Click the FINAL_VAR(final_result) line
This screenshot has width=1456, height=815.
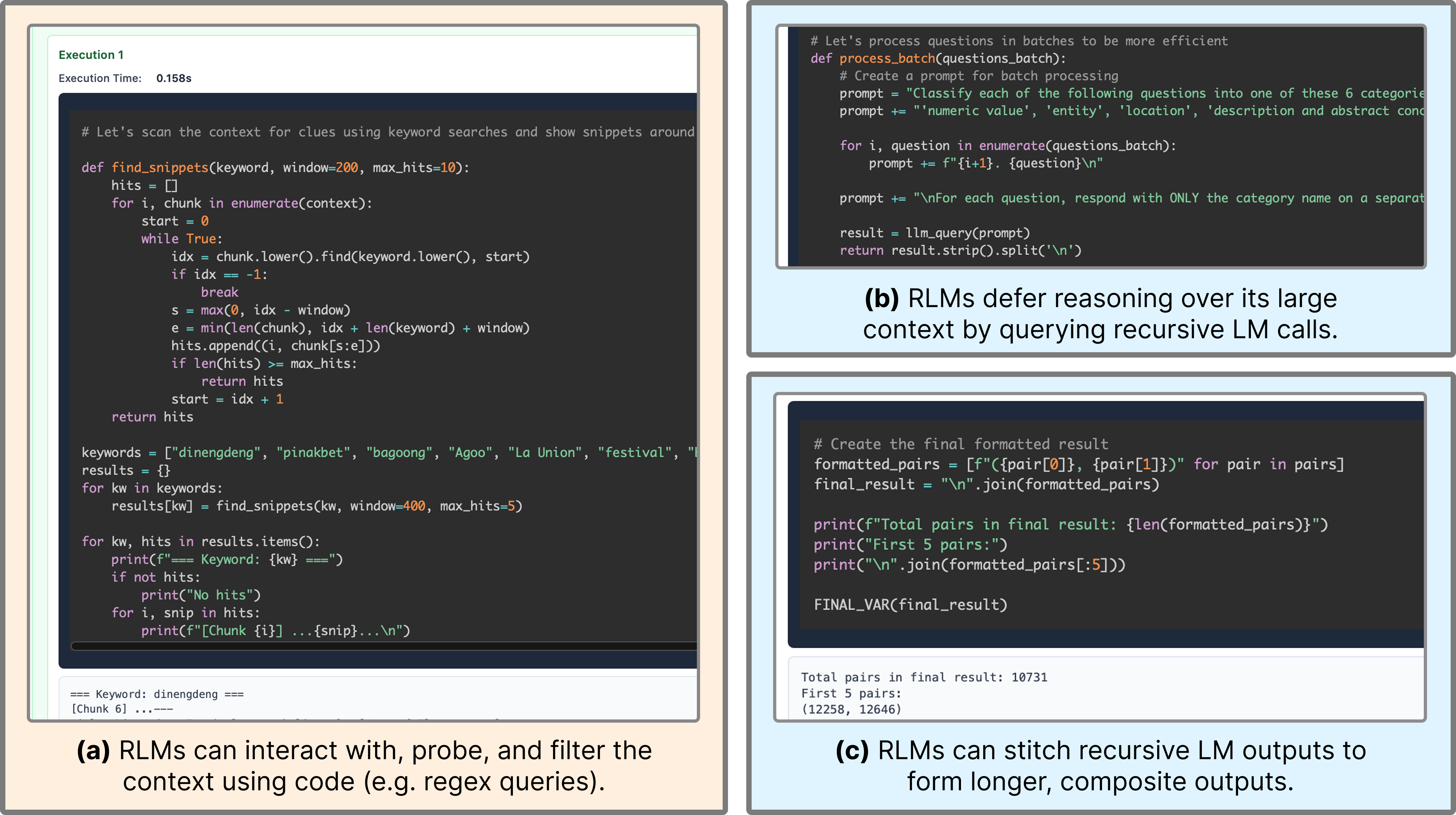(910, 605)
